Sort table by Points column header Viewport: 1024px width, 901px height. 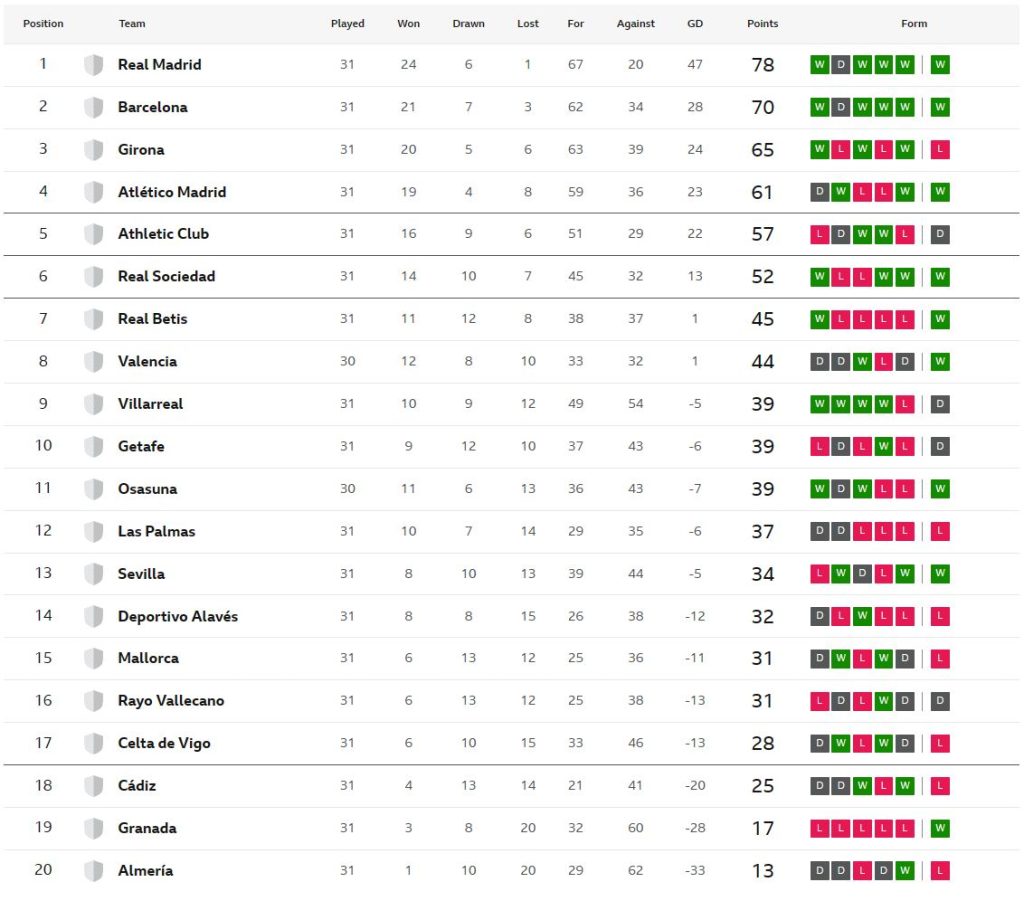pyautogui.click(x=762, y=24)
